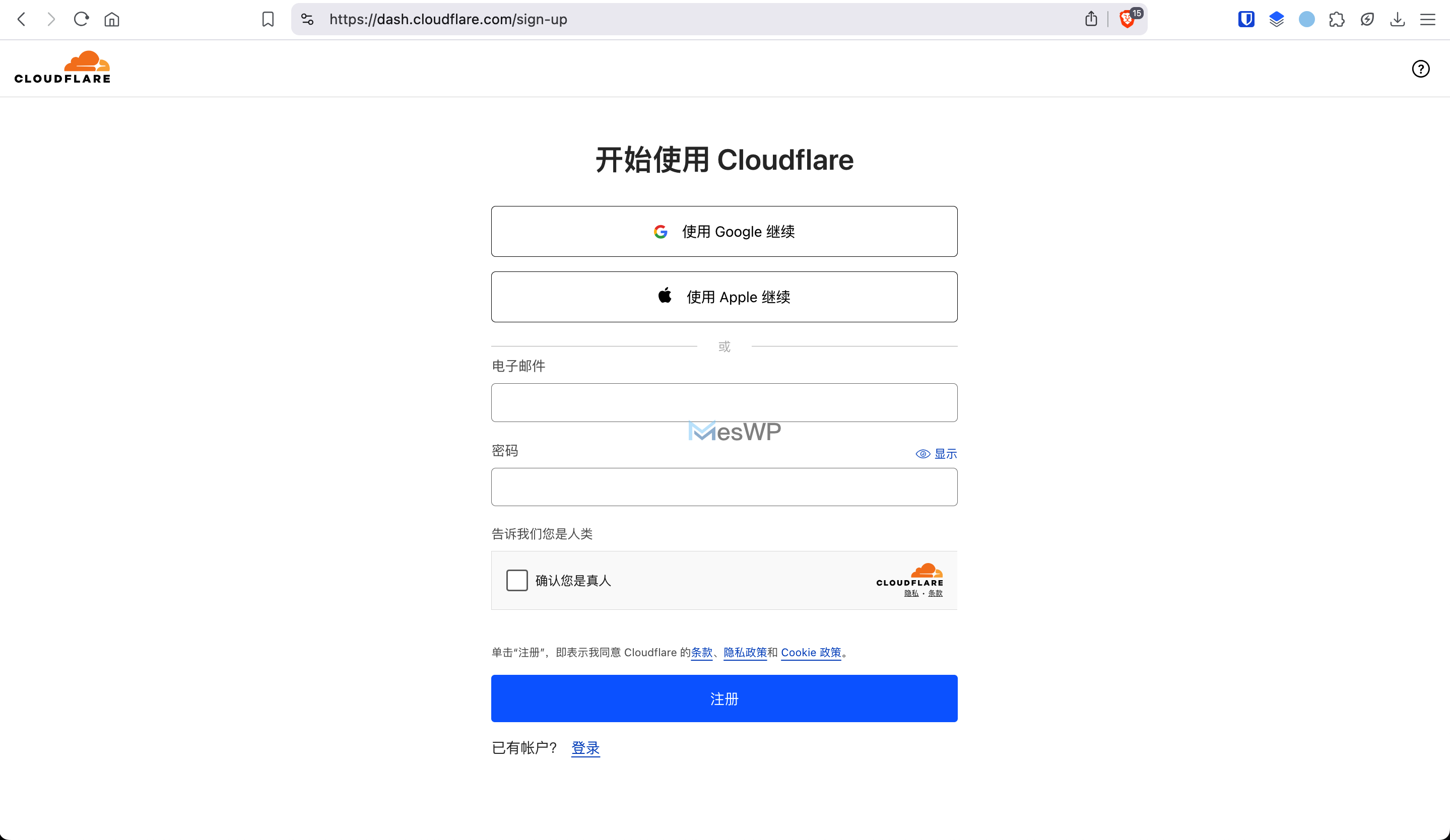Open Brave Shields lion icon
This screenshot has height=840, width=1450.
(x=1128, y=19)
